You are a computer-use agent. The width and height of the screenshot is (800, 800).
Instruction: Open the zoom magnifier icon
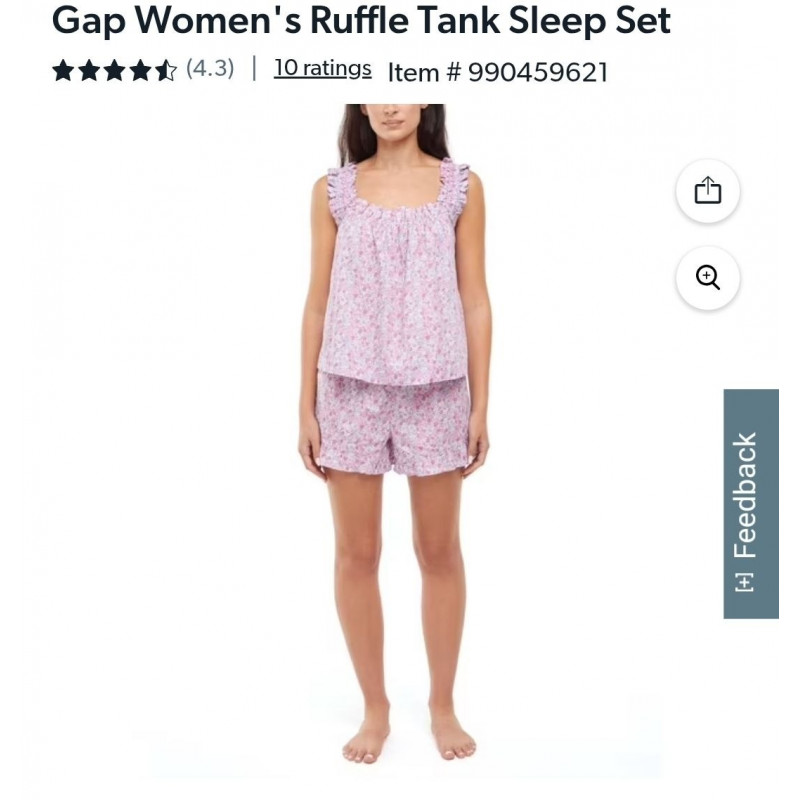point(708,278)
